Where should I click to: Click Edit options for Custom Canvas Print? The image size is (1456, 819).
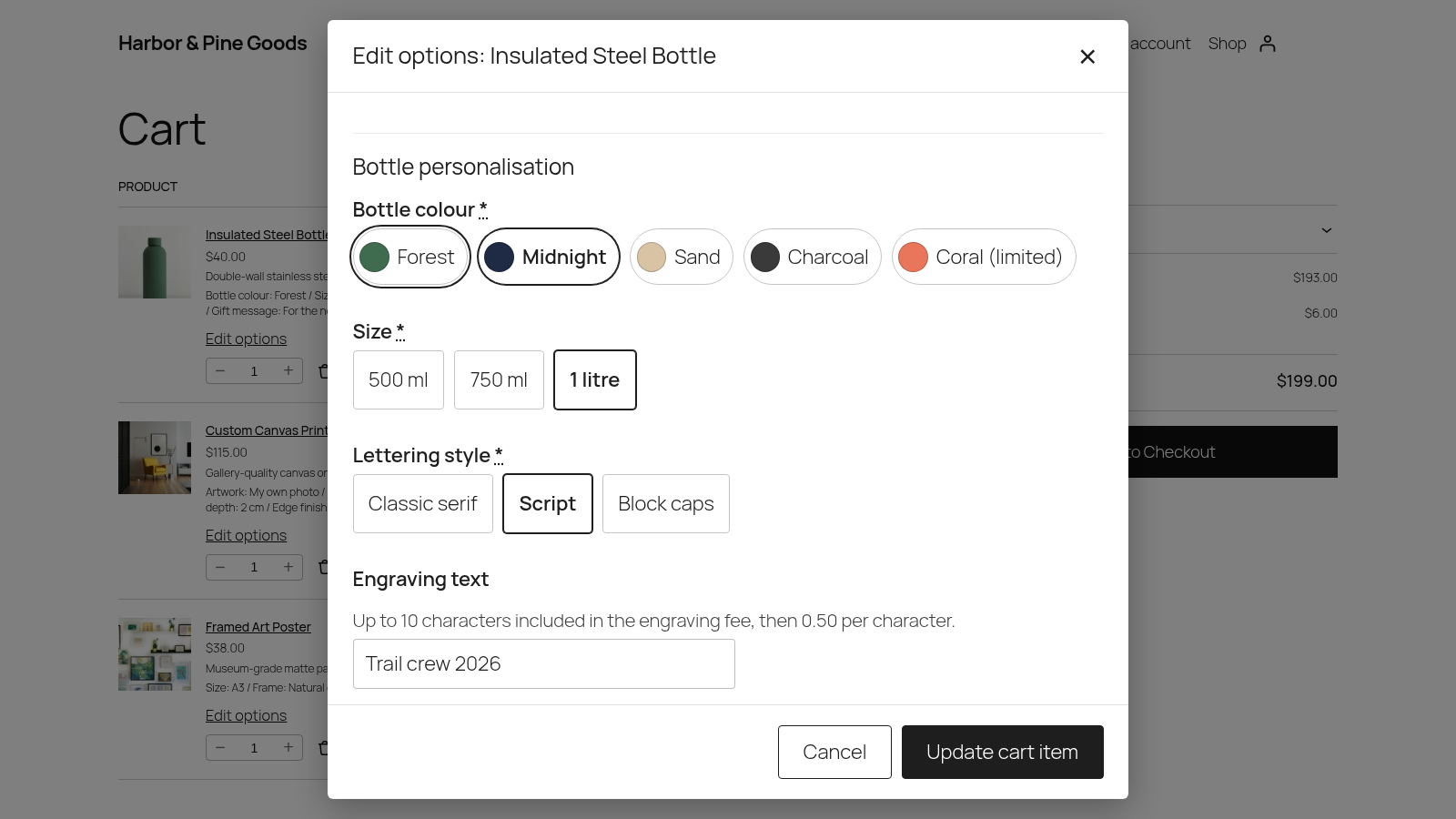tap(246, 535)
